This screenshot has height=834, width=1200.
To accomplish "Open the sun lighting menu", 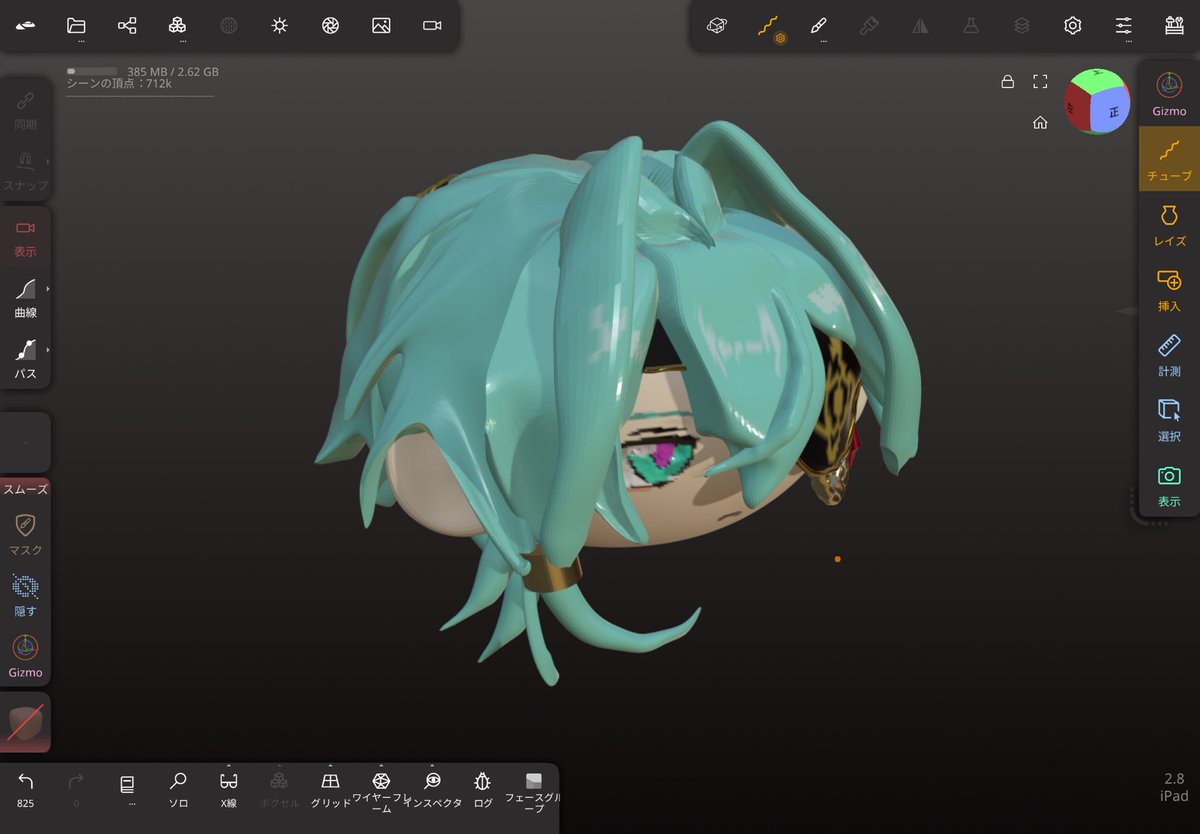I will pos(279,25).
